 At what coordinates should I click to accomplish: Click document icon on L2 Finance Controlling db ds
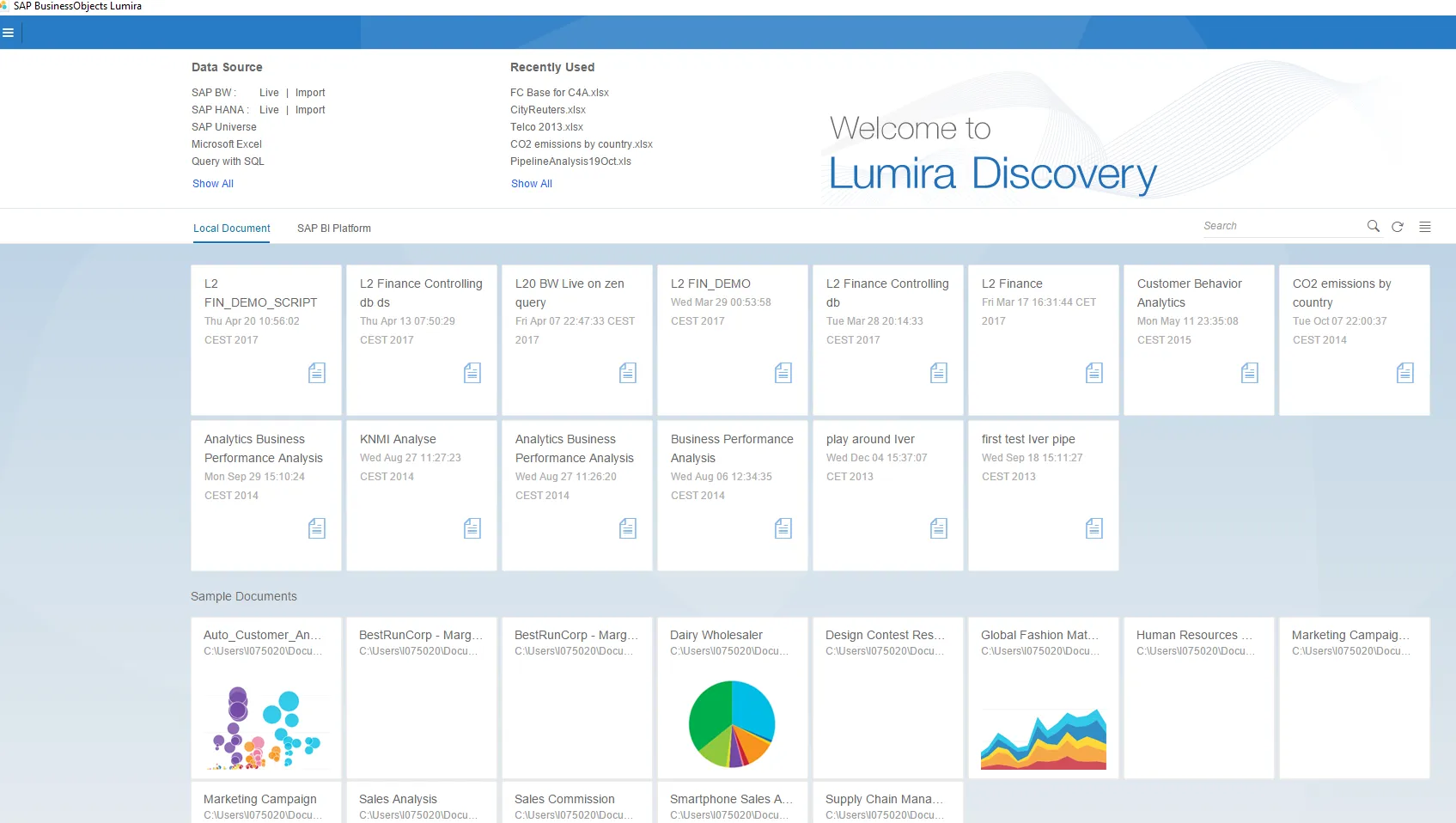click(472, 373)
